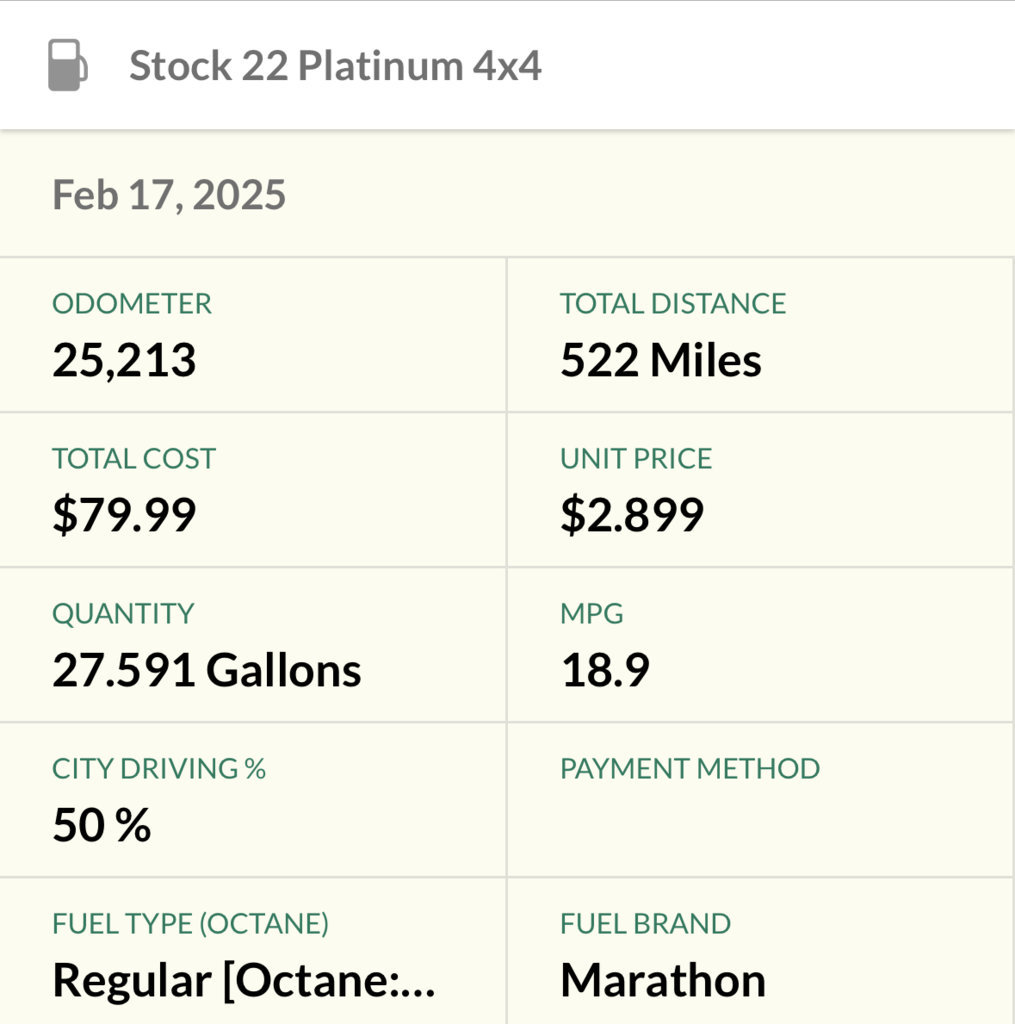
Task: Click the fuel pump icon
Action: (x=68, y=65)
